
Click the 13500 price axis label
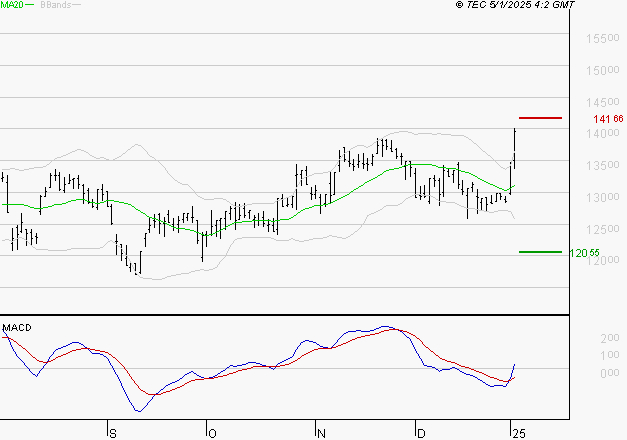click(603, 165)
